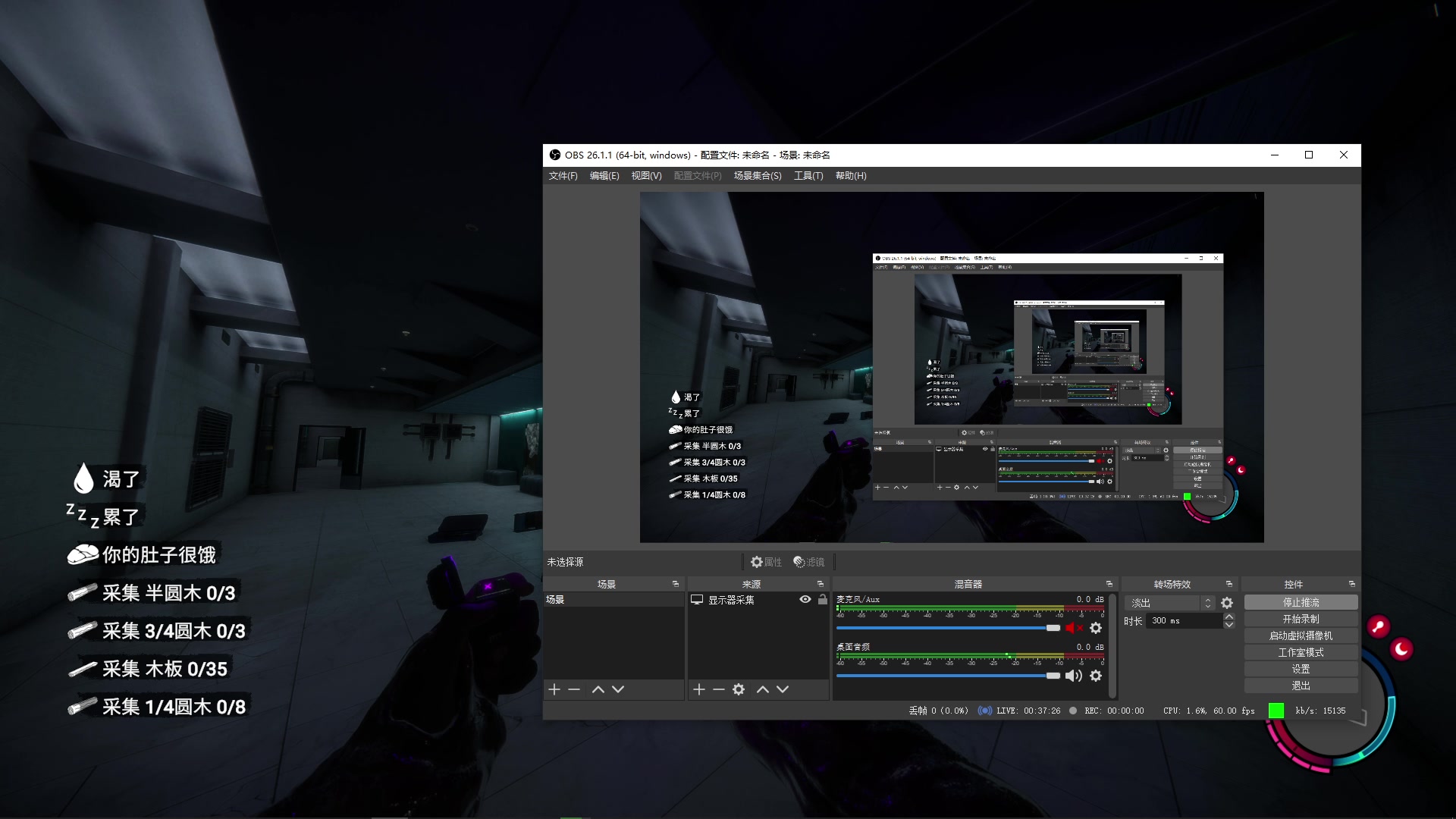Image resolution: width=1456 pixels, height=819 pixels.
Task: Open transition properties gear next to 淡出
Action: tap(1227, 603)
